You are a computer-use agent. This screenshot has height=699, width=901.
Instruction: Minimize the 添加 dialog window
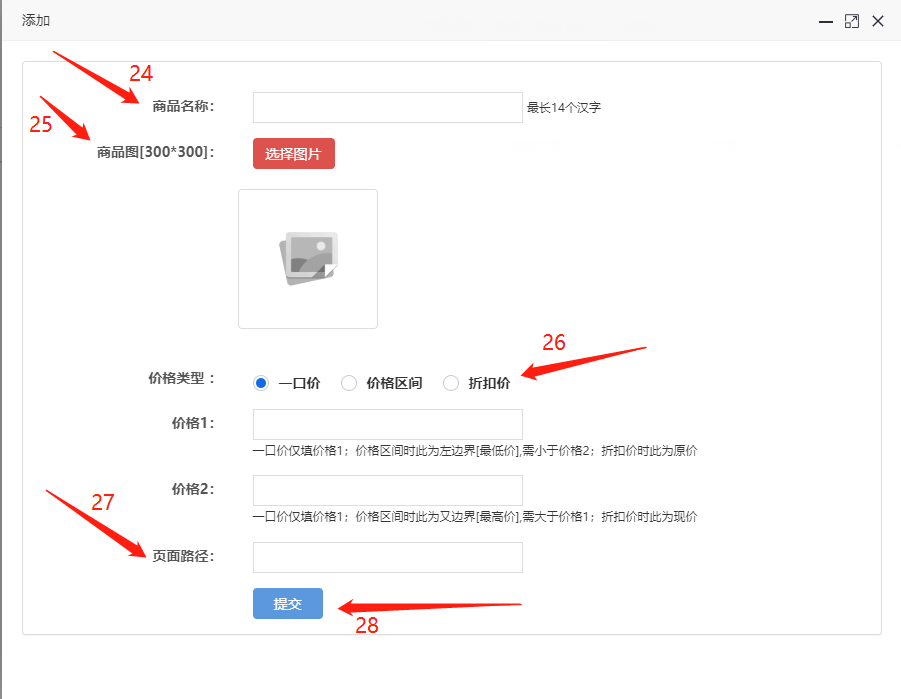[x=826, y=21]
